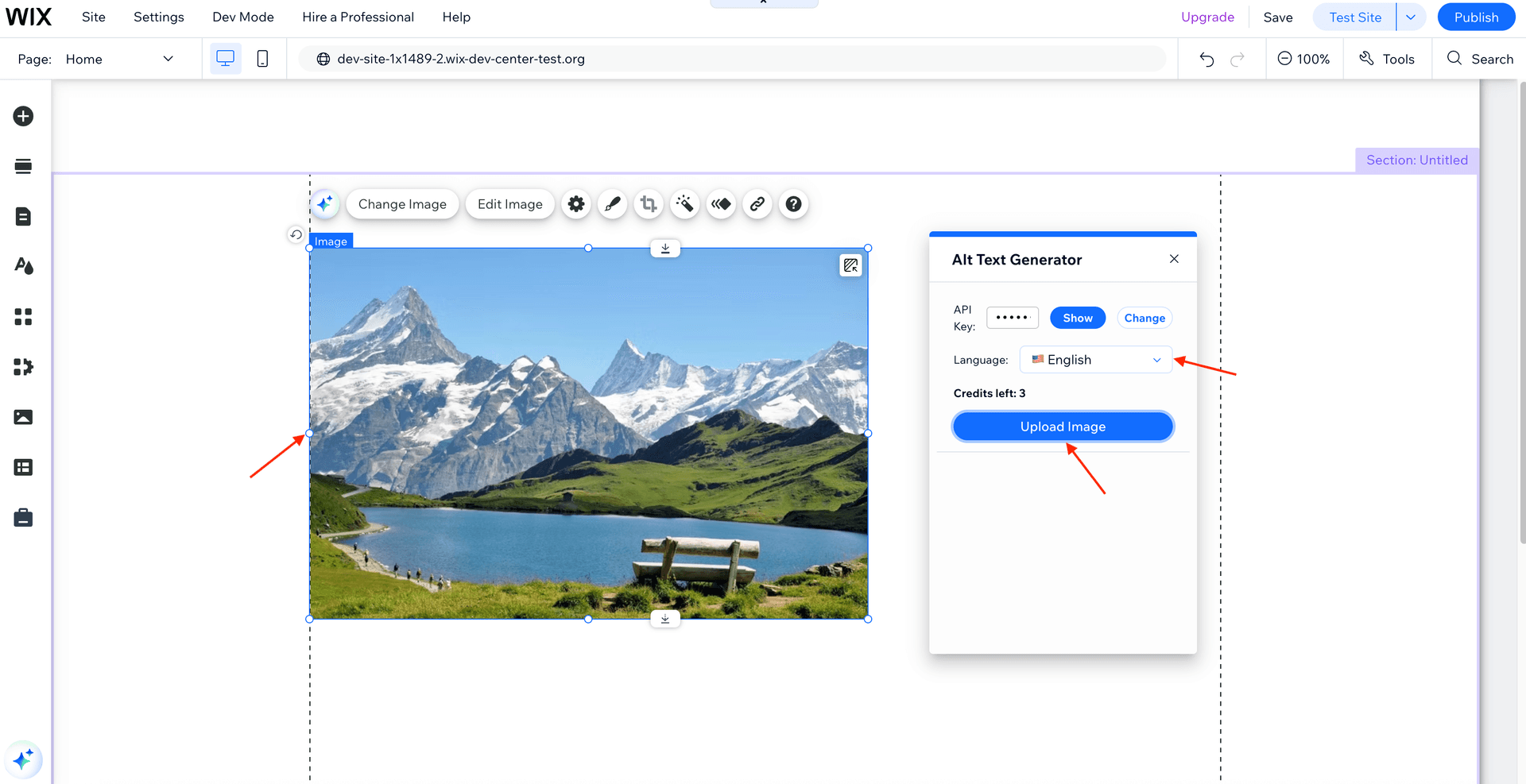
Task: Click the Upload Image button
Action: (1063, 426)
